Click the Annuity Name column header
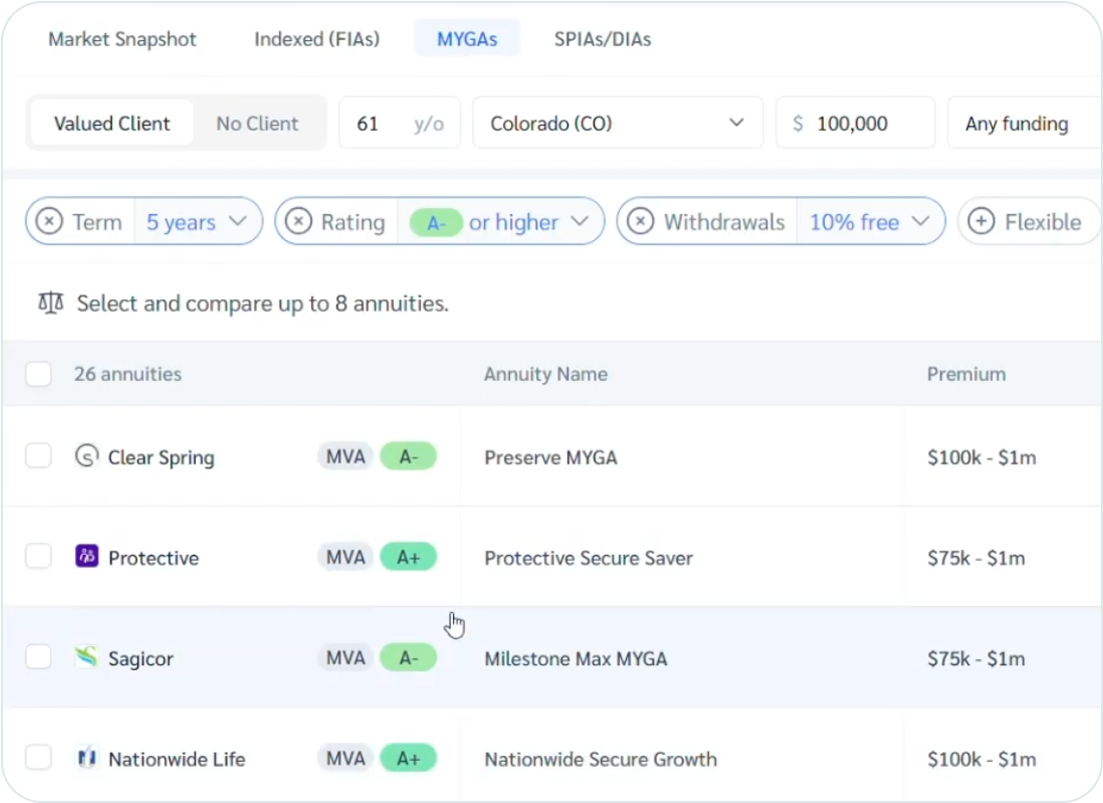The height and width of the screenshot is (803, 1103). pos(545,373)
